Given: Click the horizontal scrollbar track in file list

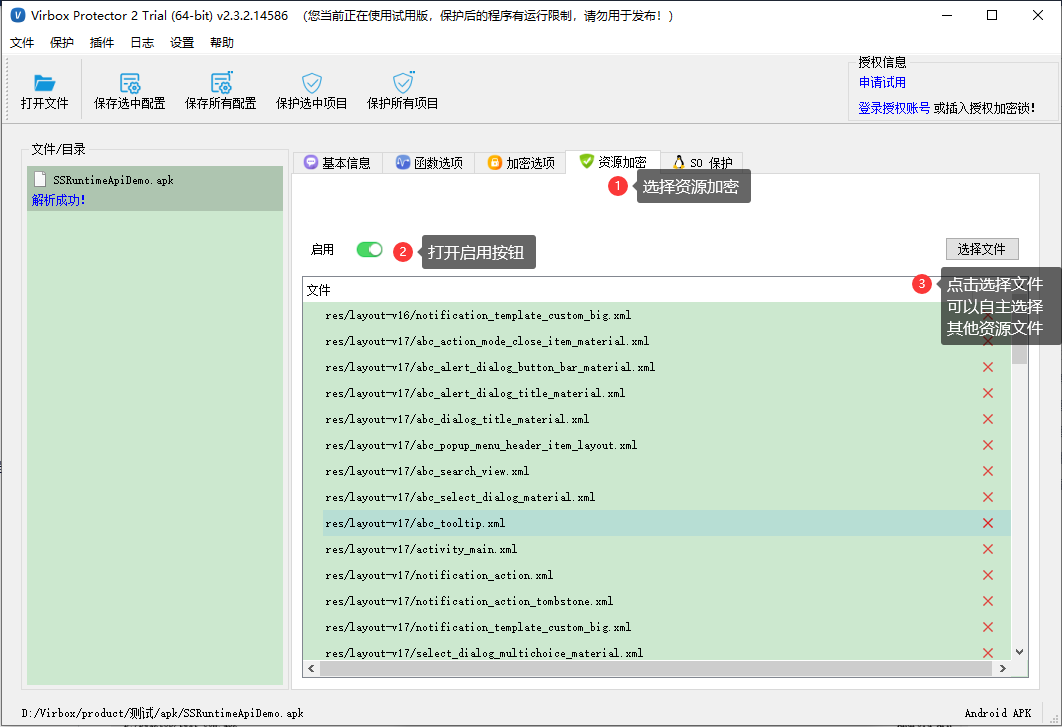Looking at the screenshot, I should pos(657,668).
